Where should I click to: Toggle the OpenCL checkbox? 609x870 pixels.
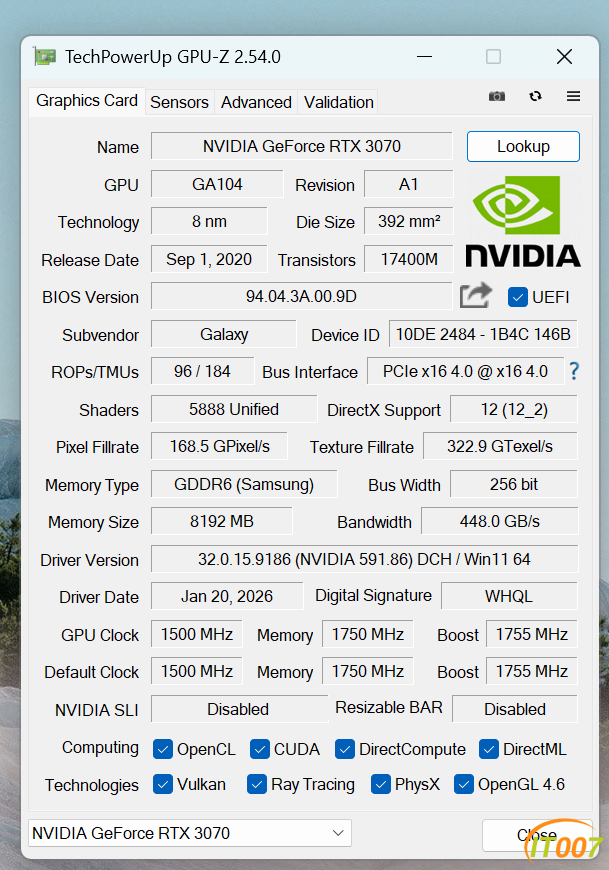tap(163, 749)
